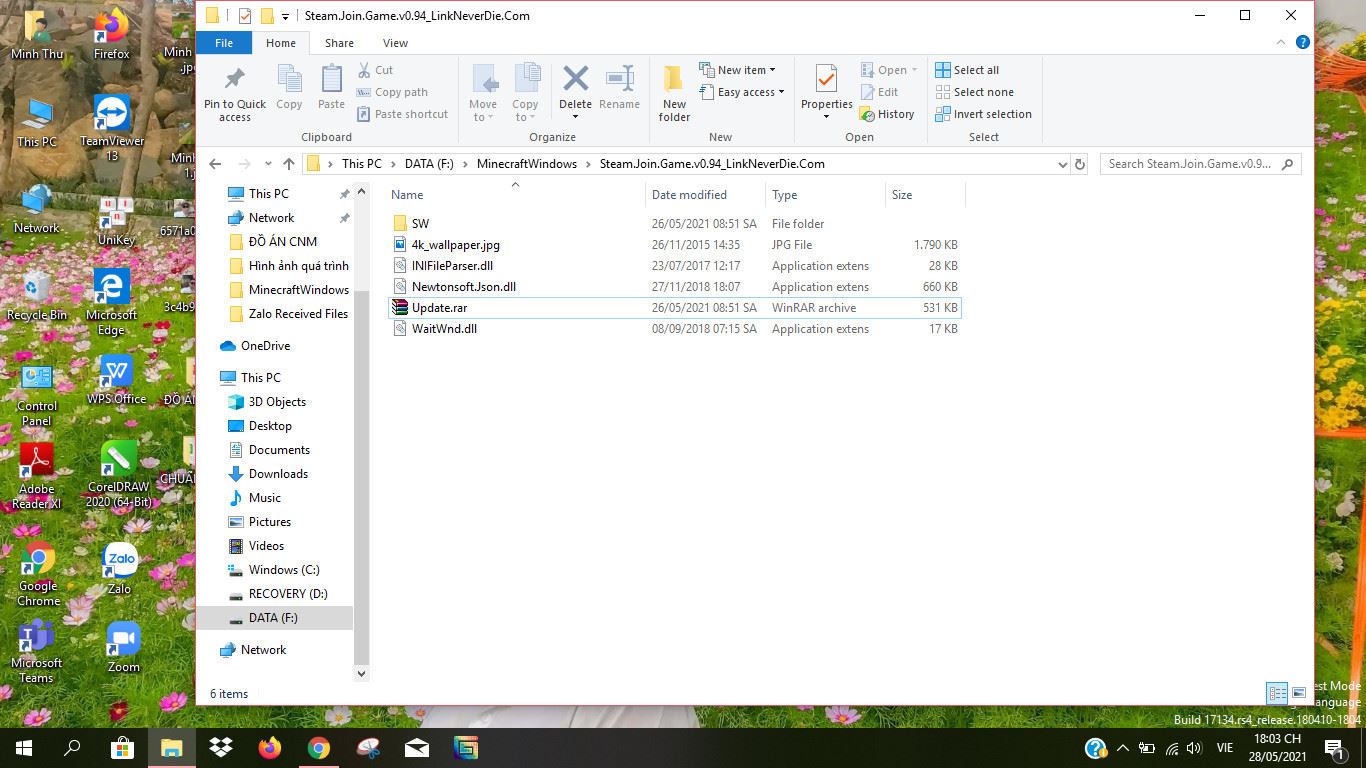1366x768 pixels.
Task: Click the History icon in Open group
Action: click(x=886, y=114)
